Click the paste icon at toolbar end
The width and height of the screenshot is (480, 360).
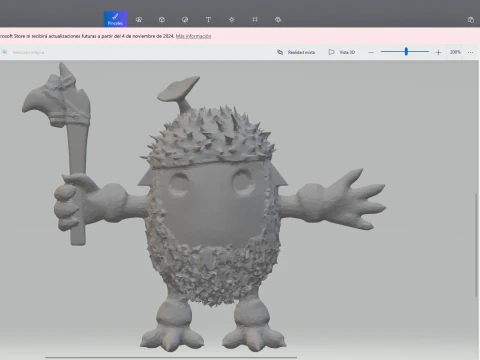pyautogui.click(x=471, y=20)
